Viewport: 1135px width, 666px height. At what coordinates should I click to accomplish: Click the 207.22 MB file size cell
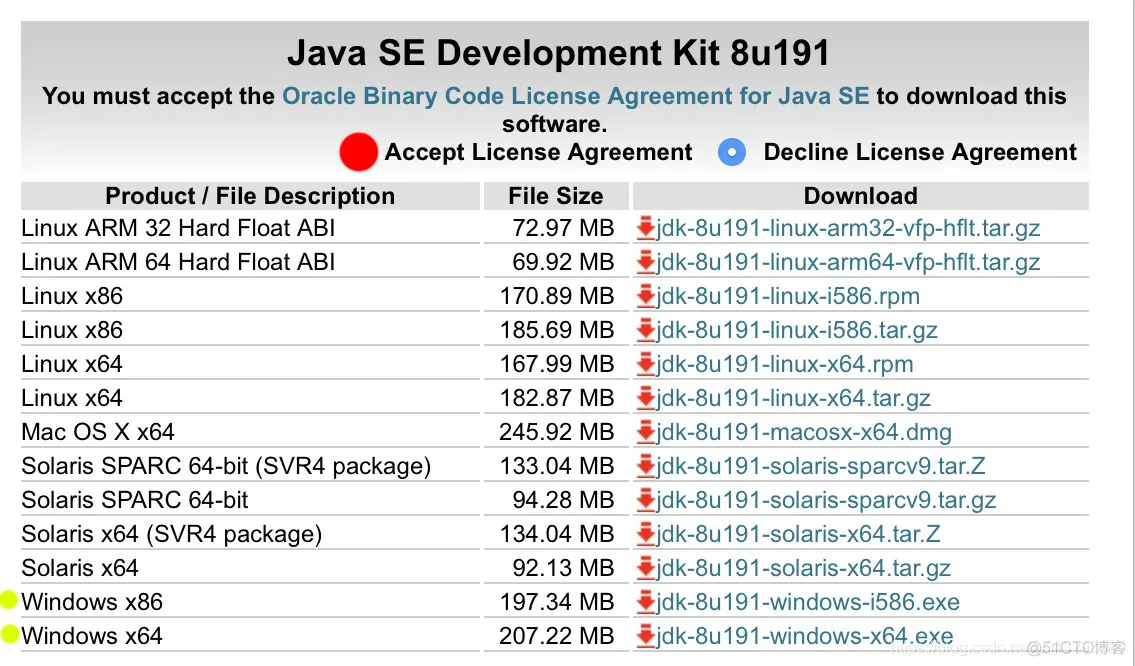coord(557,636)
